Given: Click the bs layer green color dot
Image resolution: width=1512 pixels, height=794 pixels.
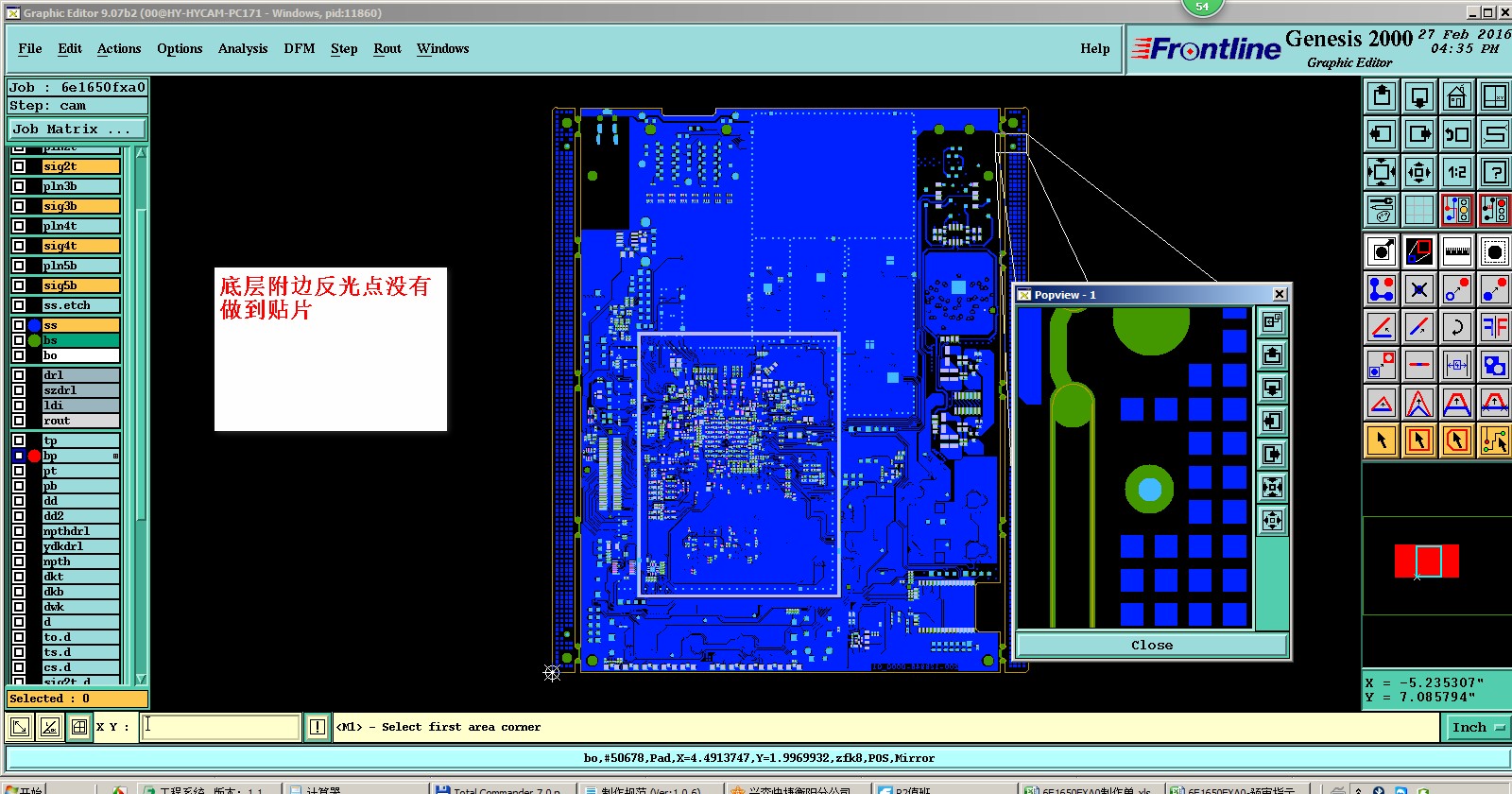Looking at the screenshot, I should click(x=34, y=340).
